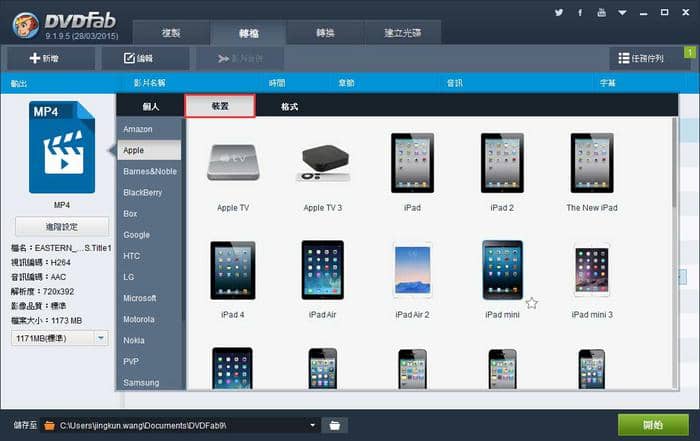Select Microsoft in the brand list
This screenshot has width=700, height=441.
tap(149, 298)
